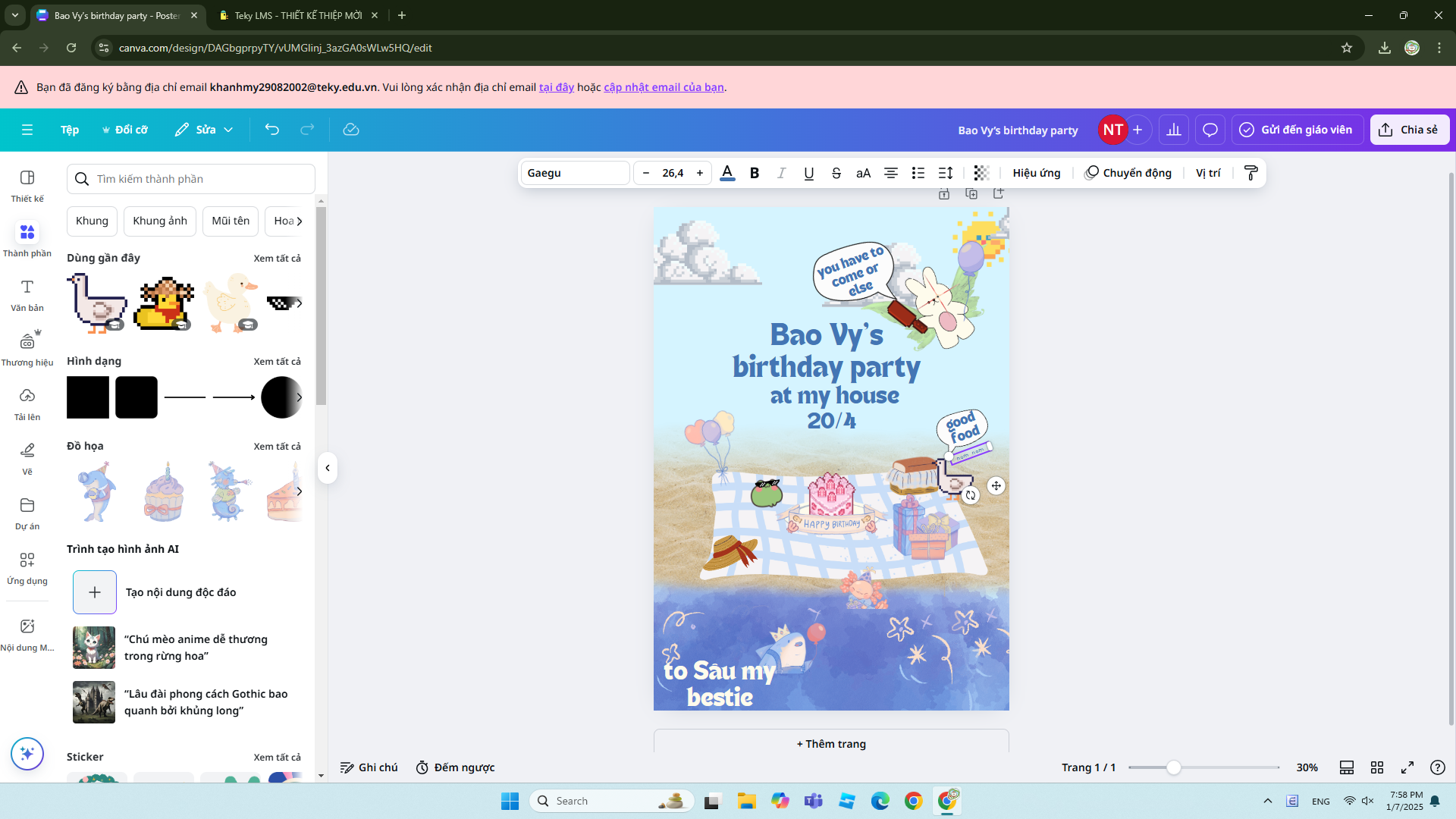Click the copy style paint roller icon
Image resolution: width=1456 pixels, height=819 pixels.
point(1251,173)
